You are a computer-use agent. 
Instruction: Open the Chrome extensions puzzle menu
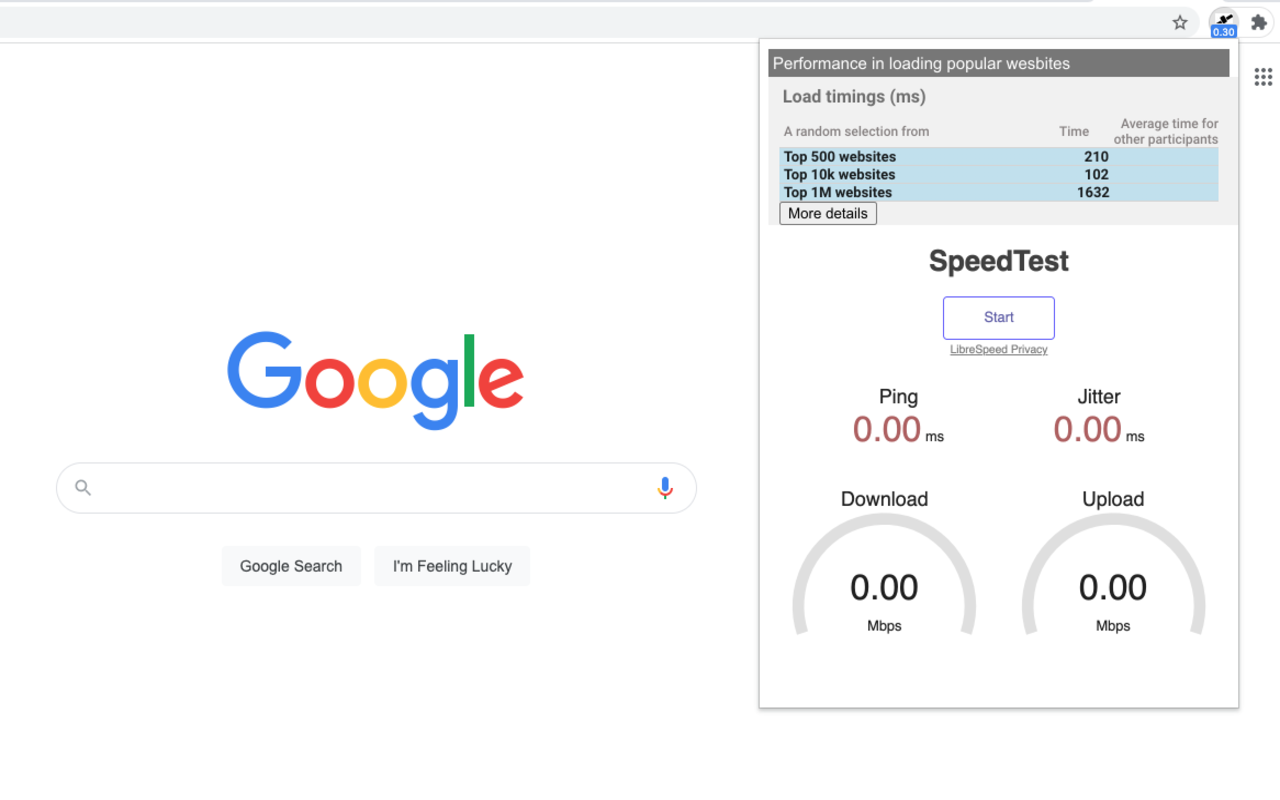[1259, 21]
